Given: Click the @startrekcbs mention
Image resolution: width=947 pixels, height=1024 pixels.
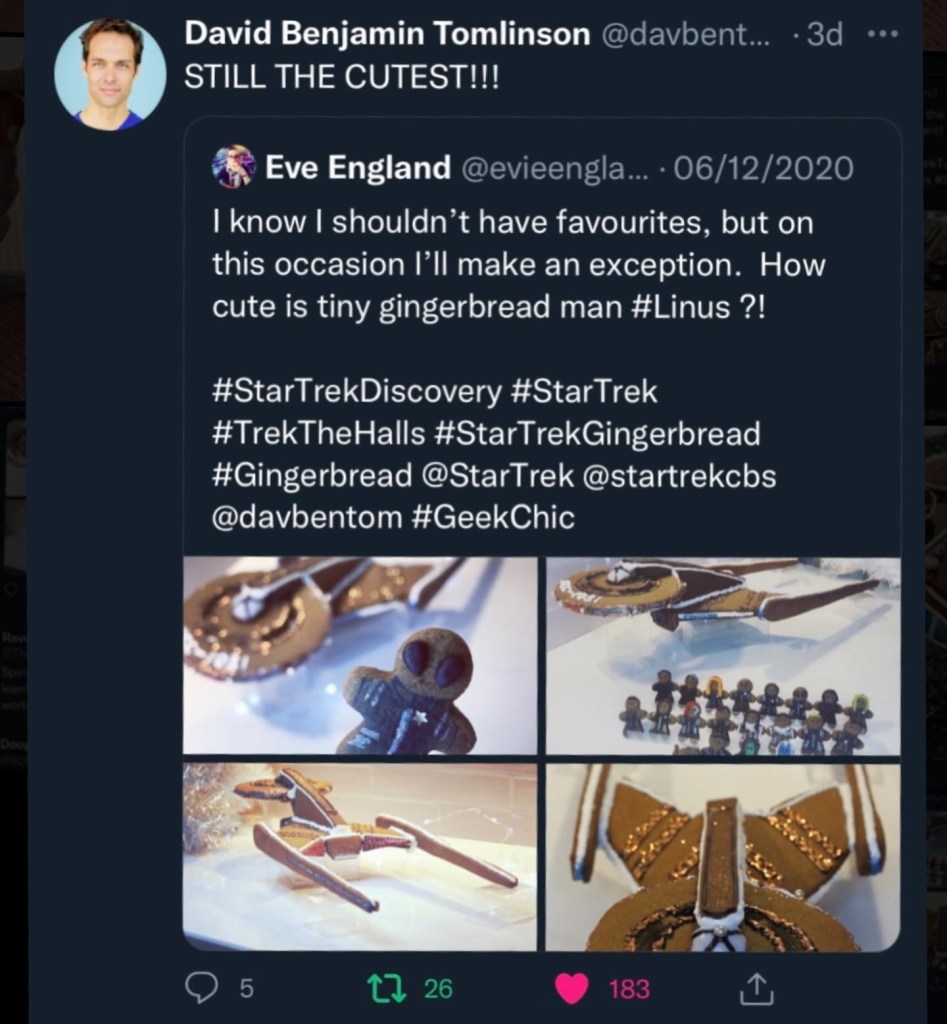Looking at the screenshot, I should coord(678,475).
